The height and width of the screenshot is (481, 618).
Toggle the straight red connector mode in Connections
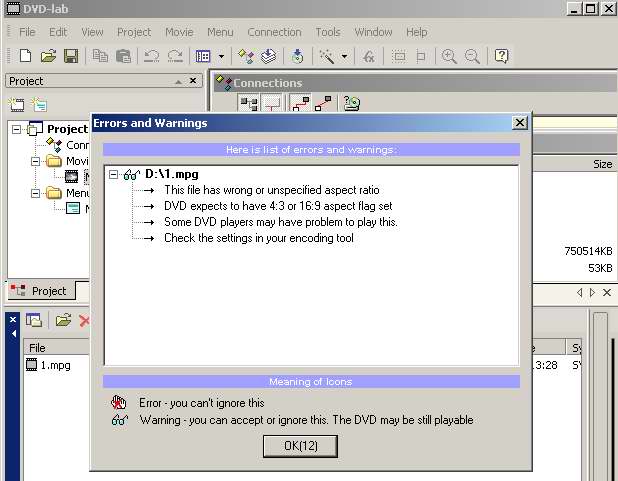coord(323,104)
